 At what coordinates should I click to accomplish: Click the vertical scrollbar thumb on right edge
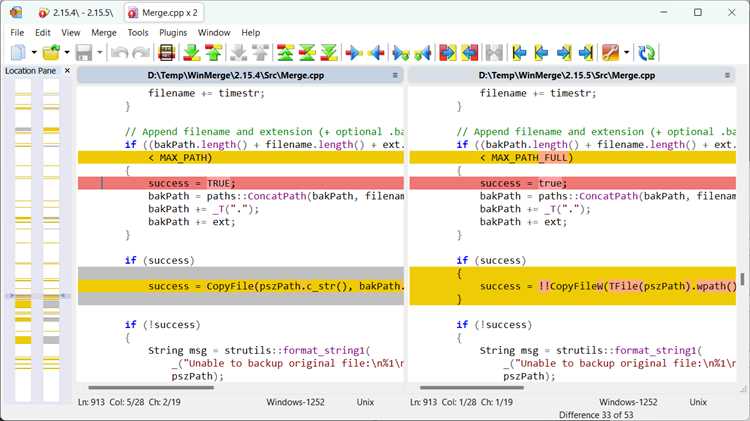pos(742,279)
